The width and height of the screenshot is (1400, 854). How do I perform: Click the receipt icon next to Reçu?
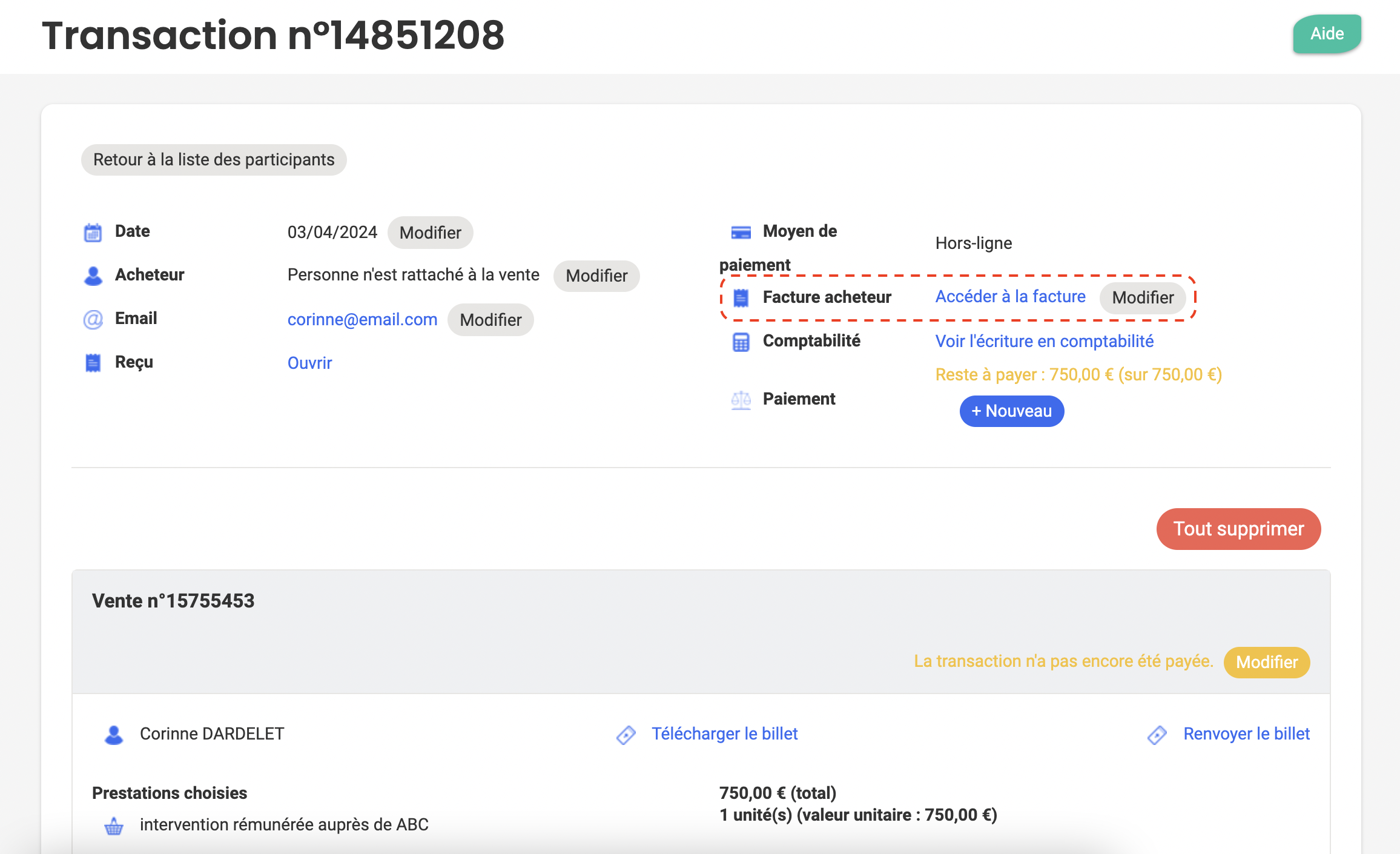point(93,363)
